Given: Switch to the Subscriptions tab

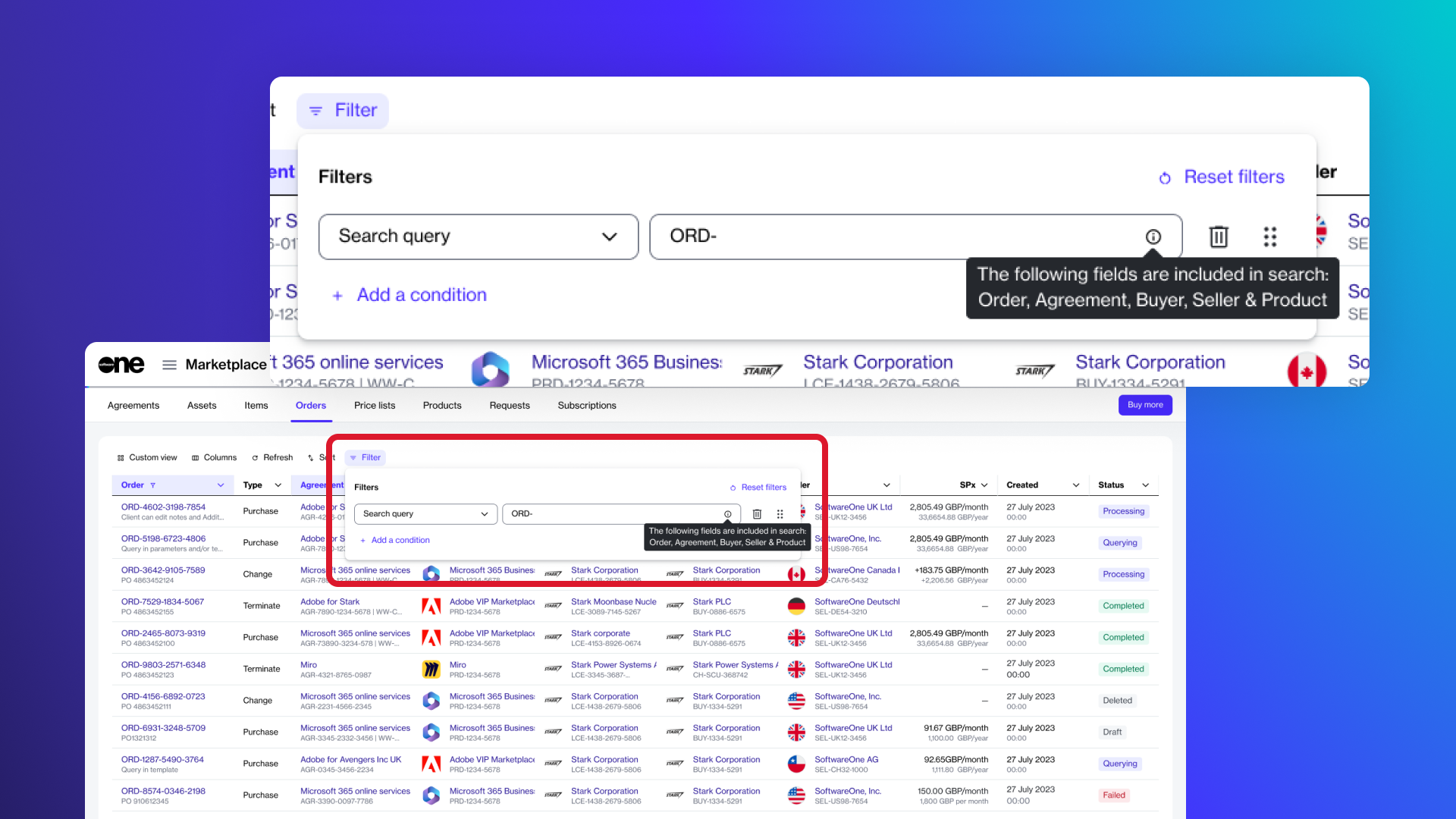Looking at the screenshot, I should (586, 406).
